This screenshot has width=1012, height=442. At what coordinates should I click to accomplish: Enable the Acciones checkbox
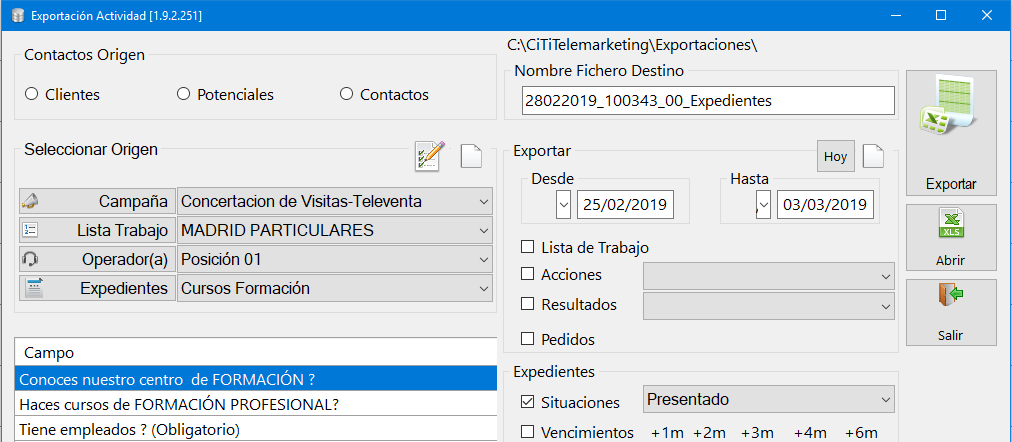coord(527,274)
